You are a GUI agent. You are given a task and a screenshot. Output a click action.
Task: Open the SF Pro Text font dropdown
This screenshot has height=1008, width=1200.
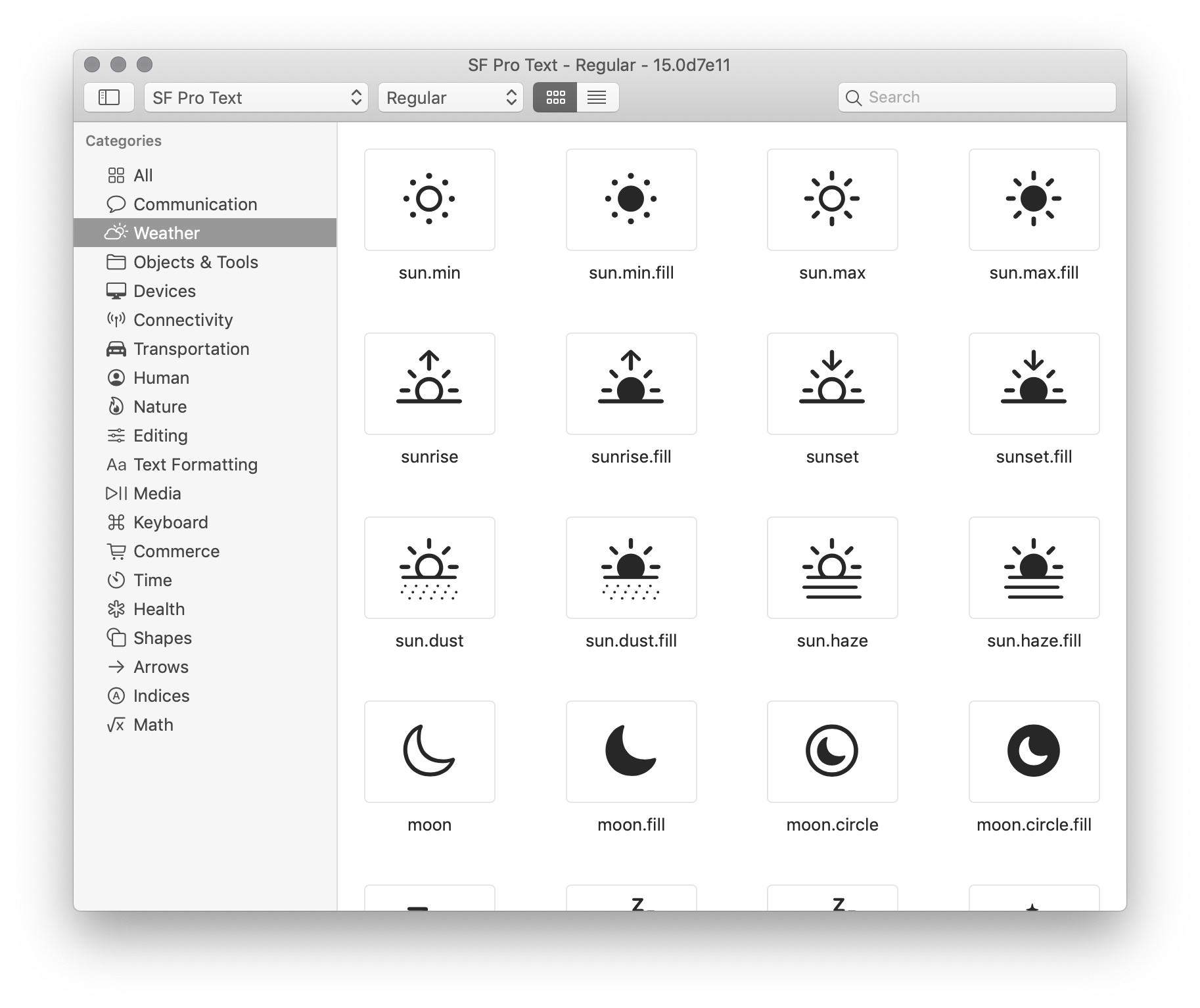pyautogui.click(x=256, y=97)
